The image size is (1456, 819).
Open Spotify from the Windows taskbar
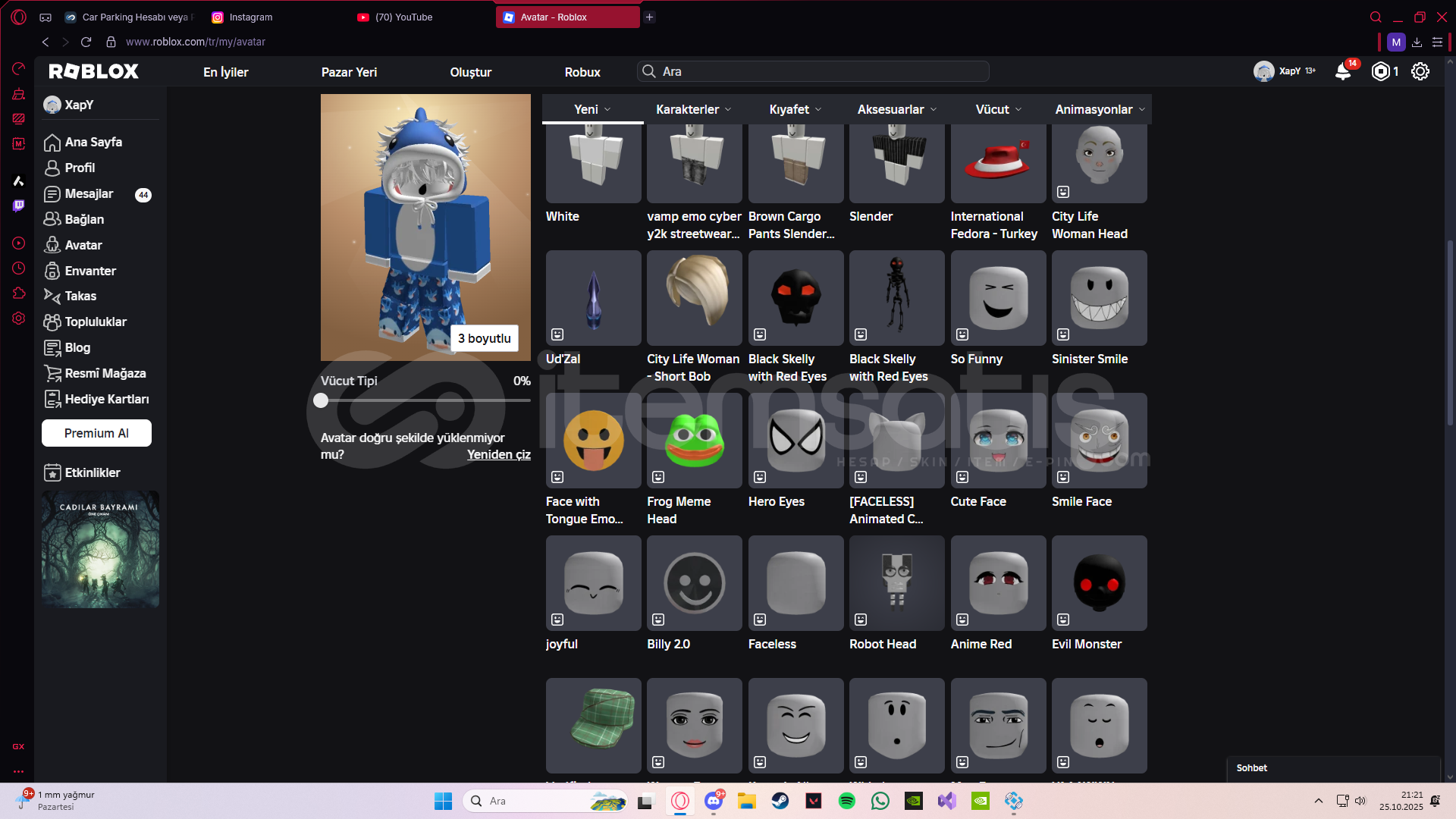[846, 801]
